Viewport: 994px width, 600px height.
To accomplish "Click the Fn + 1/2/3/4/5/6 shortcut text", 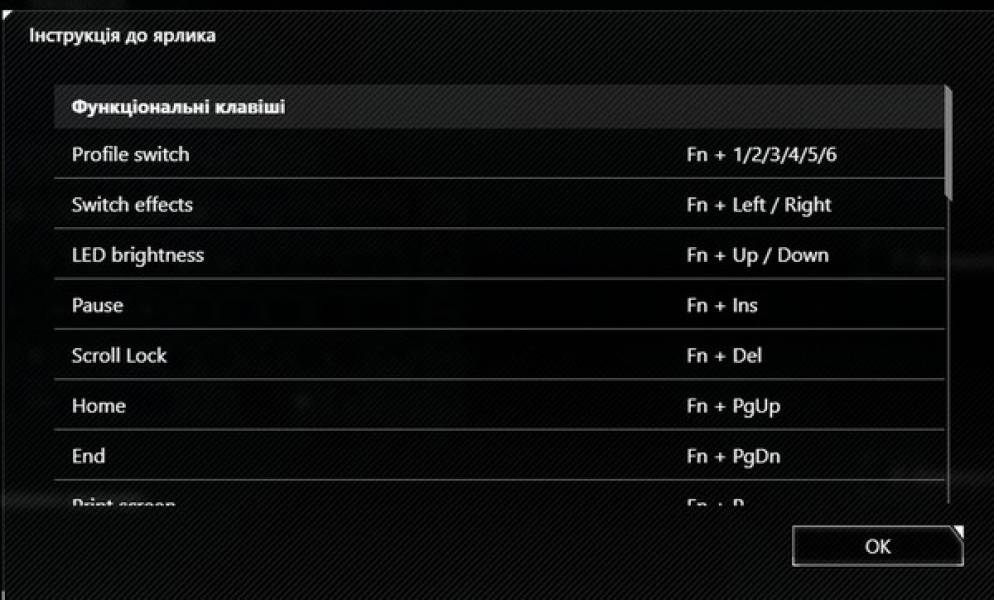I will pyautogui.click(x=768, y=155).
